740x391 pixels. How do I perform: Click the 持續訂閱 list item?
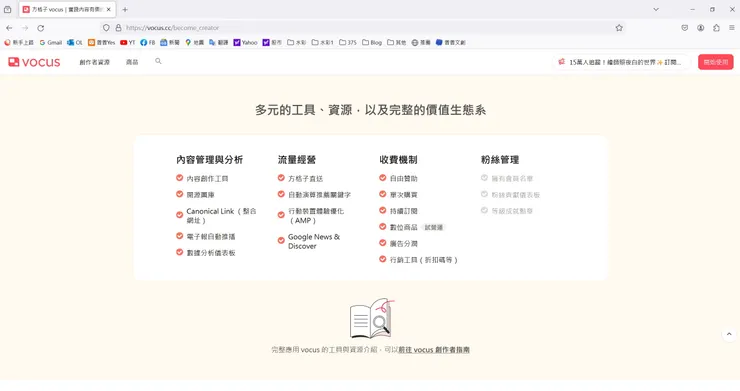coord(404,211)
